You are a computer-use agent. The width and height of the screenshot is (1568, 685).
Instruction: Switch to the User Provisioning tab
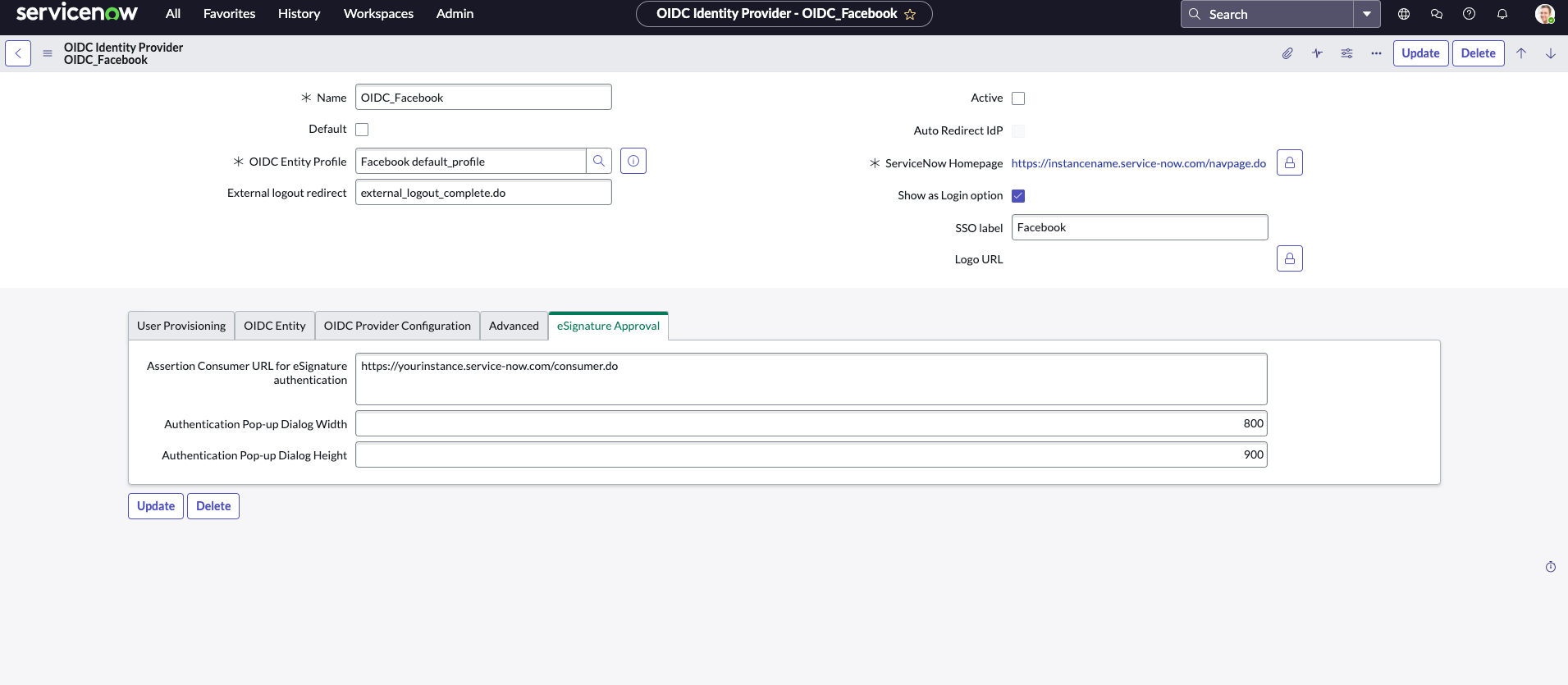(x=181, y=326)
